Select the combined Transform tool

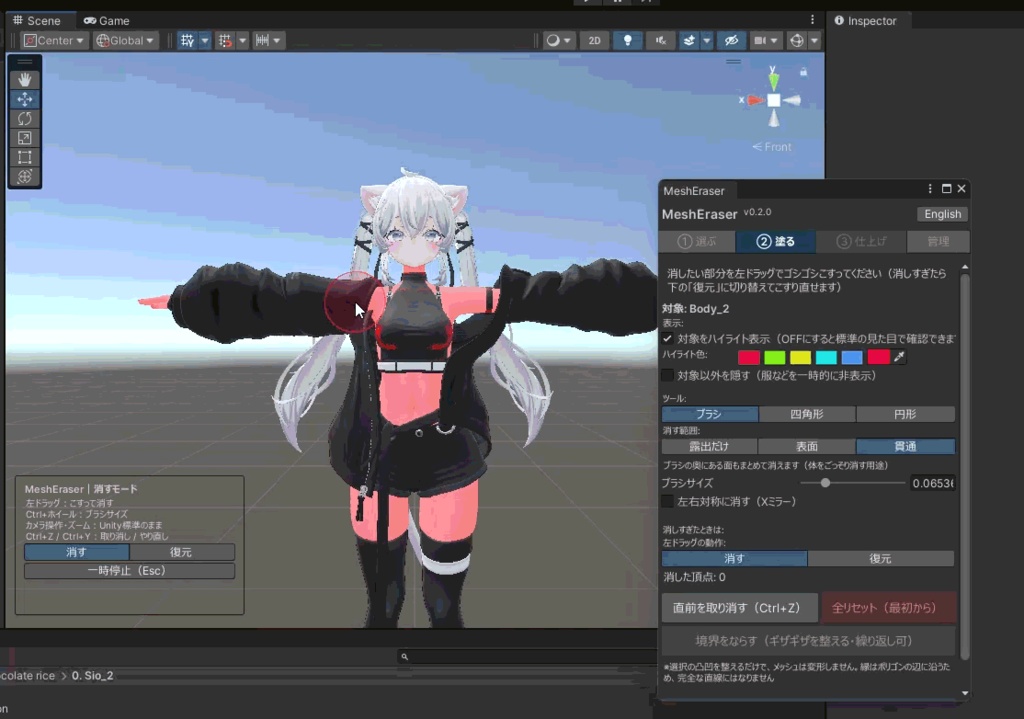click(x=25, y=176)
